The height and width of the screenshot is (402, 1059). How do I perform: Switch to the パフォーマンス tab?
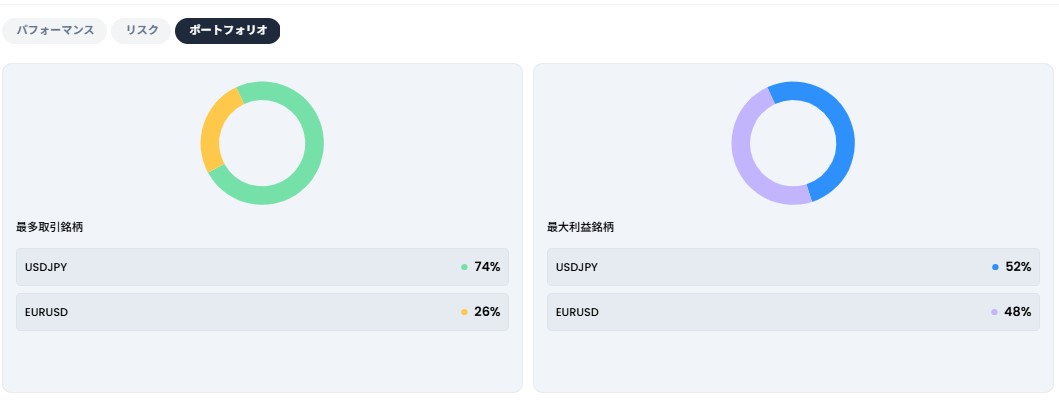tap(55, 31)
